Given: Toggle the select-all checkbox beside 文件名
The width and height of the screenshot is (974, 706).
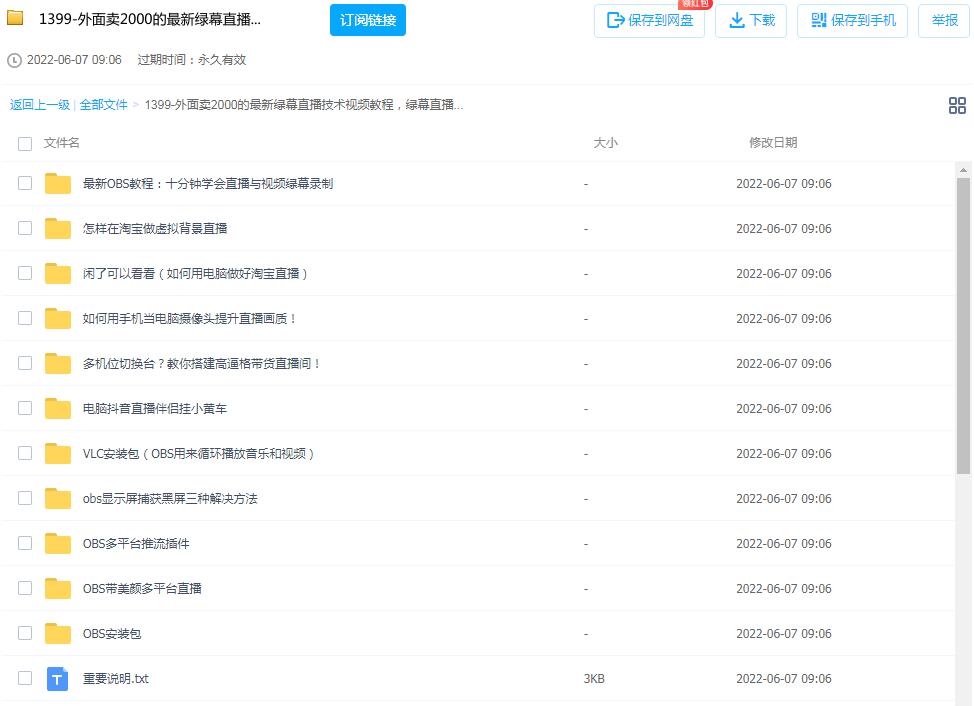Looking at the screenshot, I should [x=25, y=144].
